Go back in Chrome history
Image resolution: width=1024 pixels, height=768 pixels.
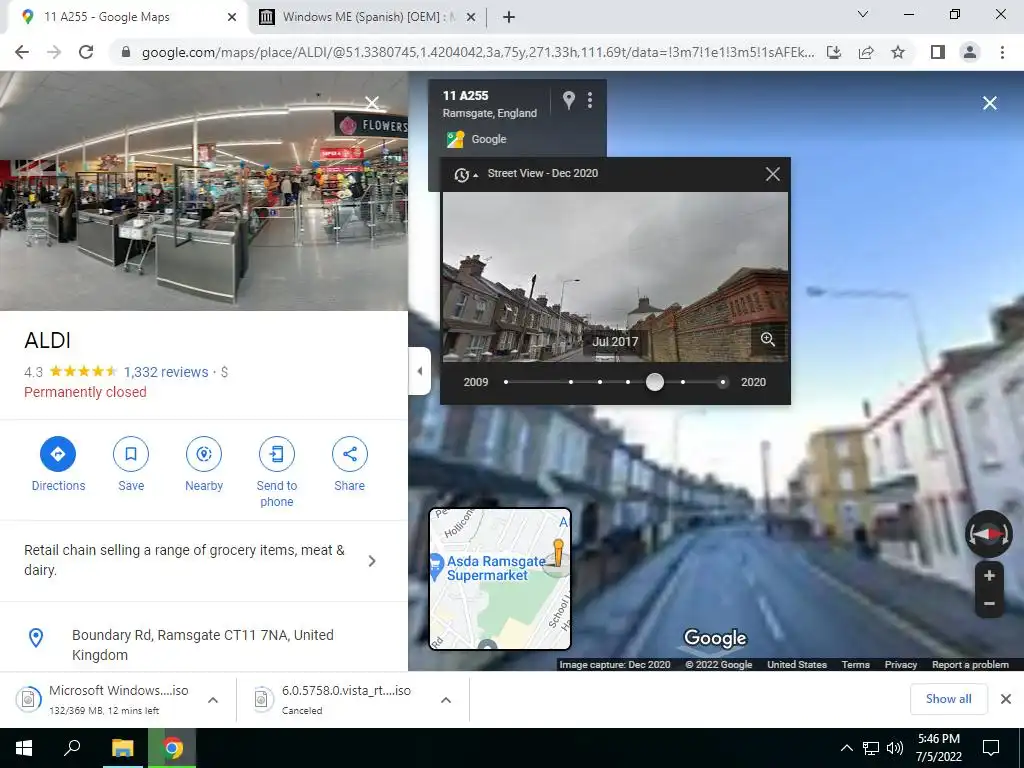click(x=22, y=52)
